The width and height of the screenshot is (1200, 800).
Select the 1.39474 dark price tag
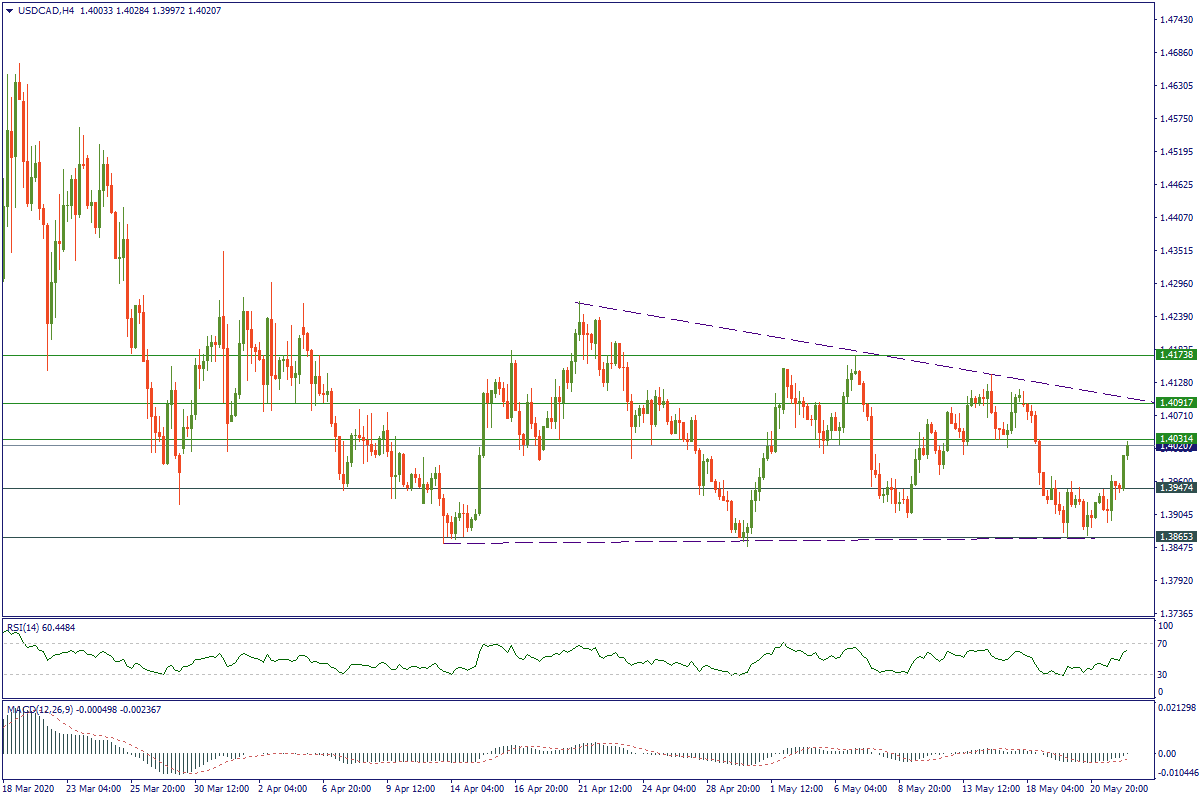(x=1172, y=488)
